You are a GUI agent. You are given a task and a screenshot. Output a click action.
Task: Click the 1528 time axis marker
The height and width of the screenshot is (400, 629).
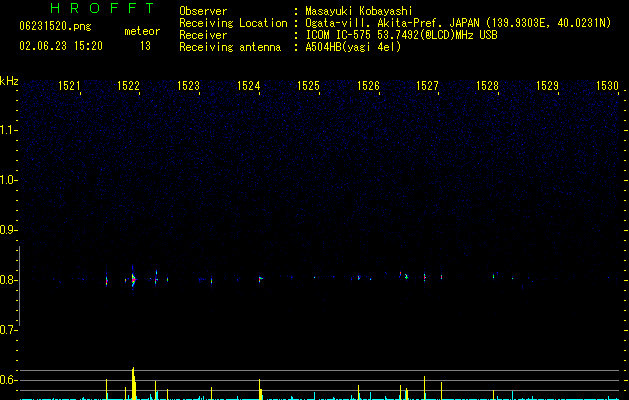coord(487,86)
